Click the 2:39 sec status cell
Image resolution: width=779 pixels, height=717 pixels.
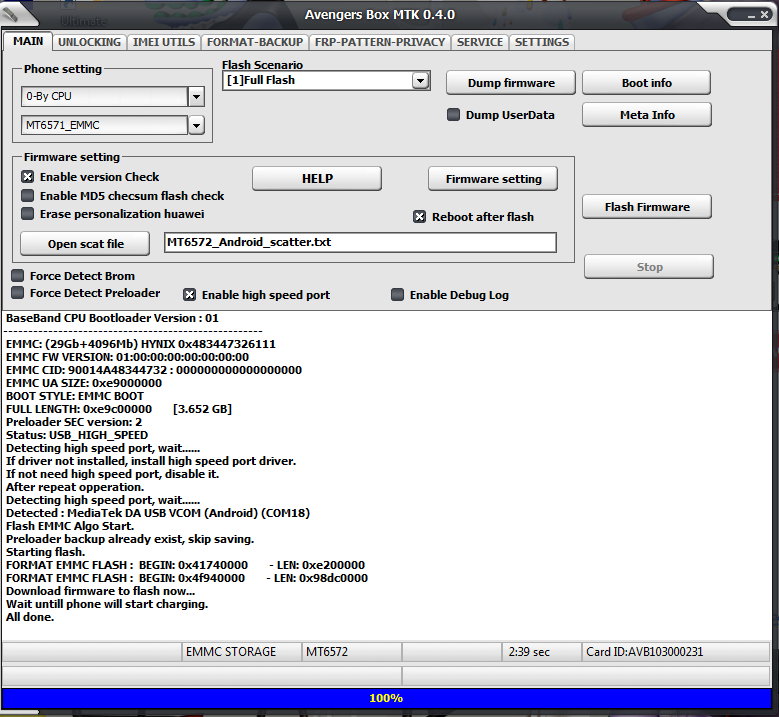tap(542, 652)
